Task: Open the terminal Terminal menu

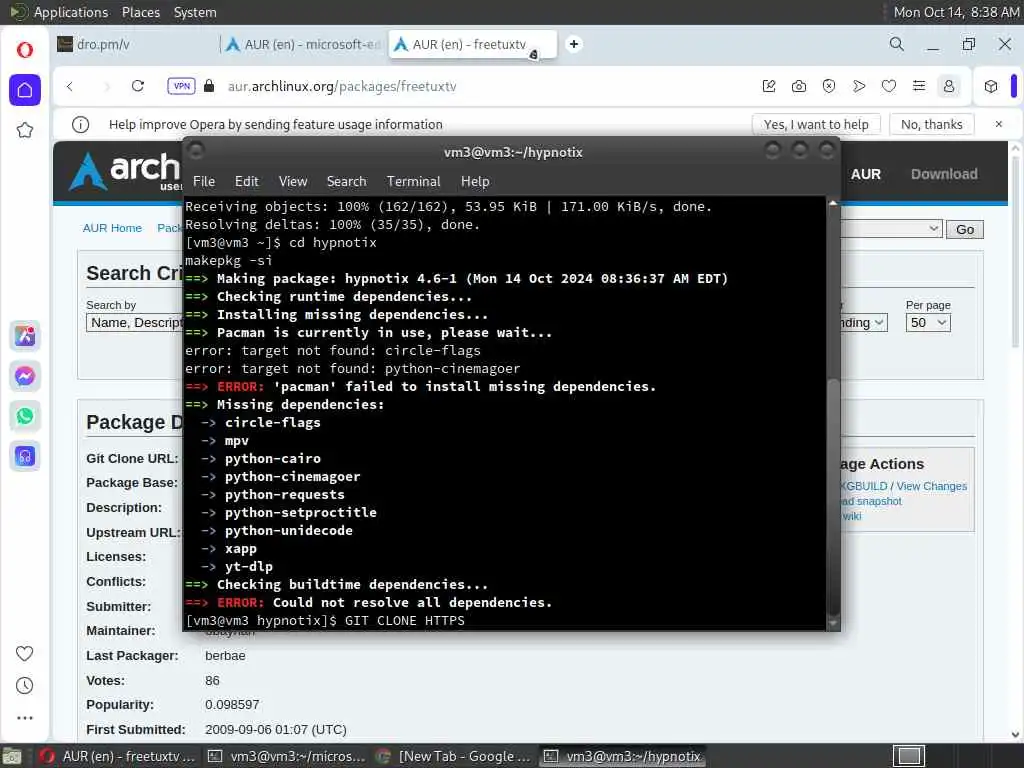Action: pyautogui.click(x=413, y=182)
